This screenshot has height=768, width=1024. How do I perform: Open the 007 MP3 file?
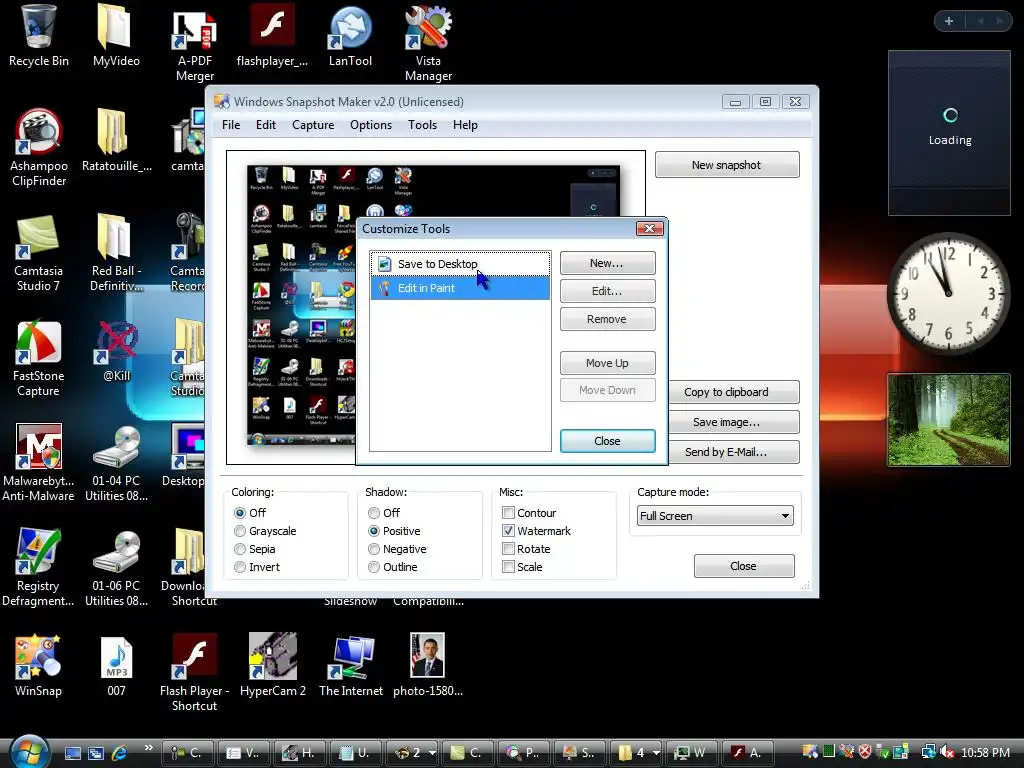coord(116,666)
